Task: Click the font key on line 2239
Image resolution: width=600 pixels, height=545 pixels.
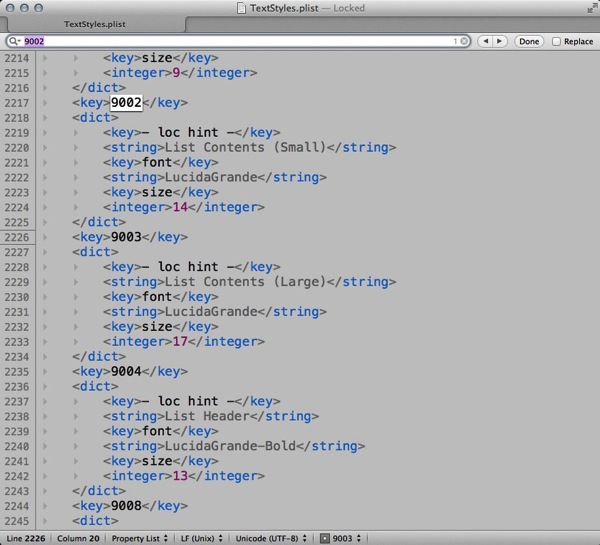Action: (157, 431)
